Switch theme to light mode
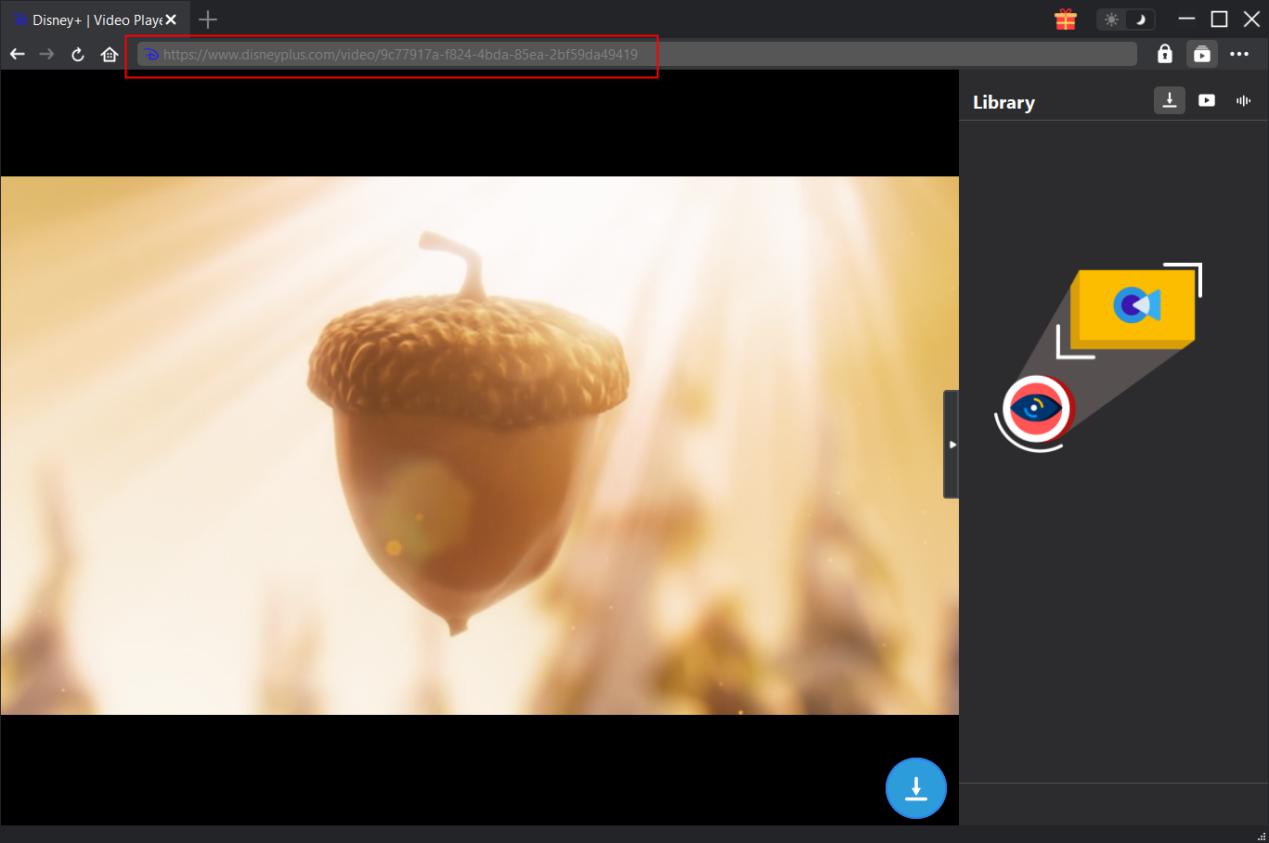The image size is (1269, 843). coord(1110,18)
